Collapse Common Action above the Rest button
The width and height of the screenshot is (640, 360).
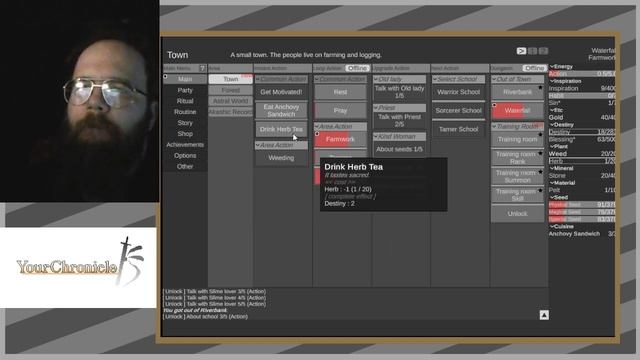(340, 79)
